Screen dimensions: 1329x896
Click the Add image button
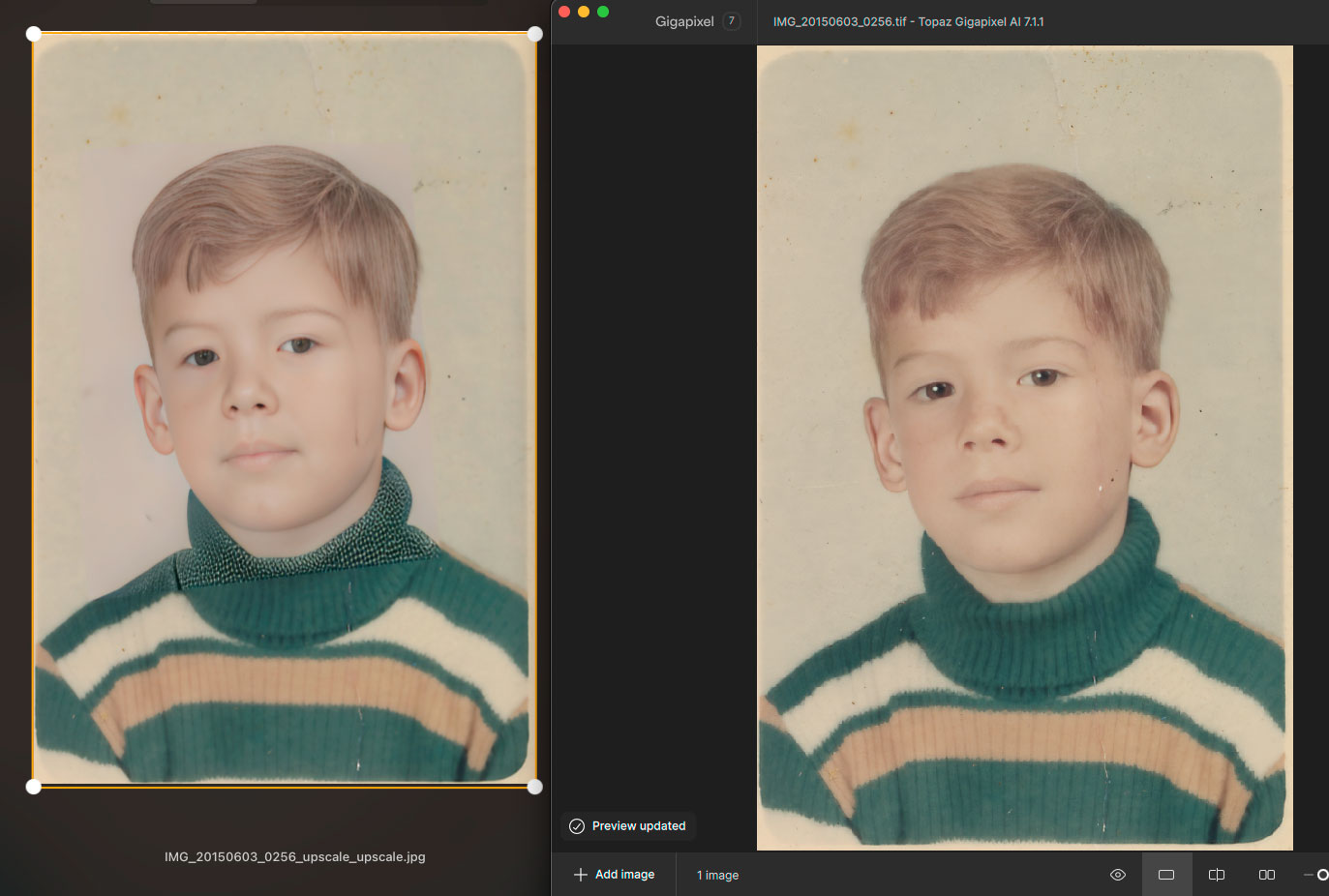pos(614,875)
